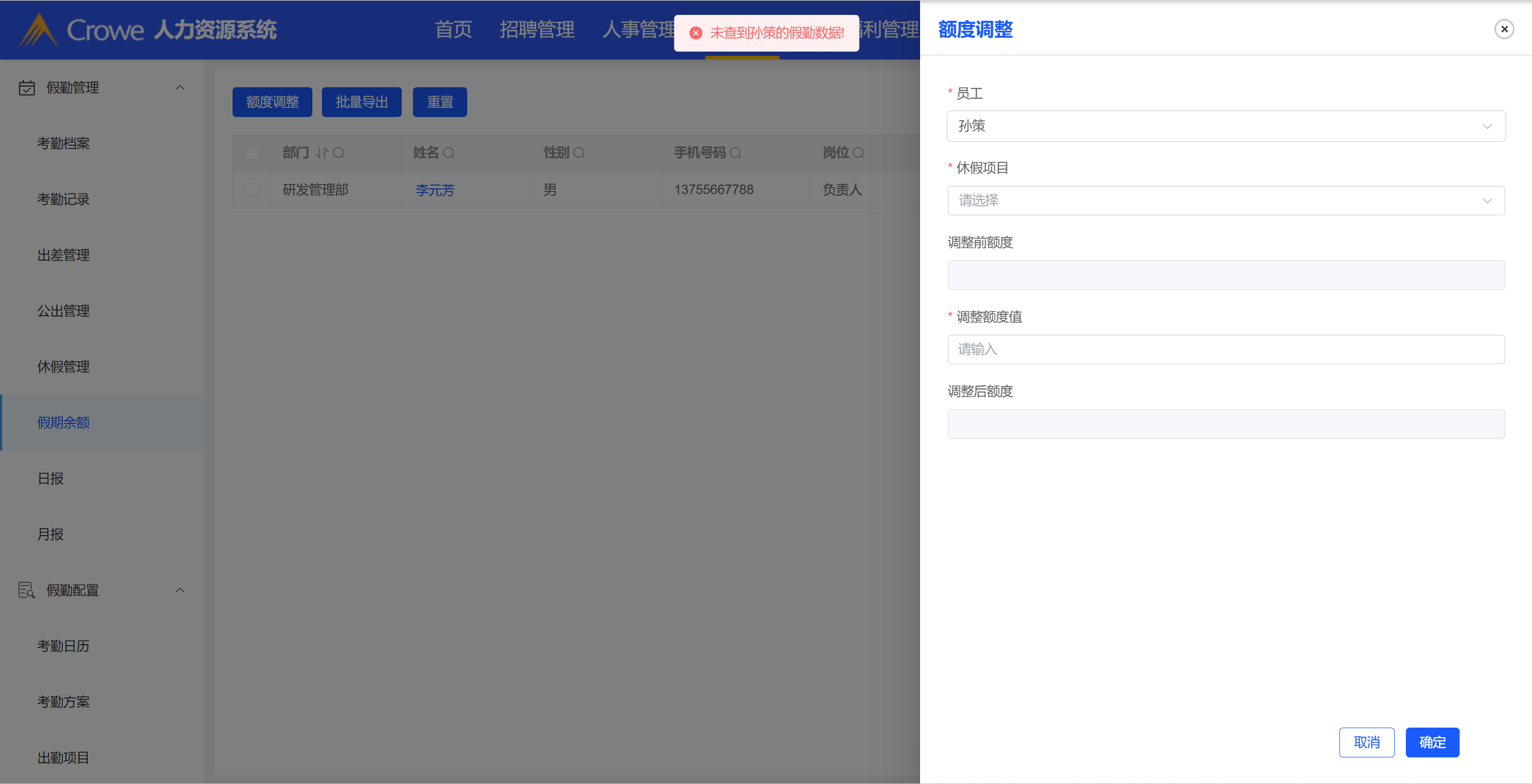Toggle the select-all checkbox in table header

pos(252,153)
